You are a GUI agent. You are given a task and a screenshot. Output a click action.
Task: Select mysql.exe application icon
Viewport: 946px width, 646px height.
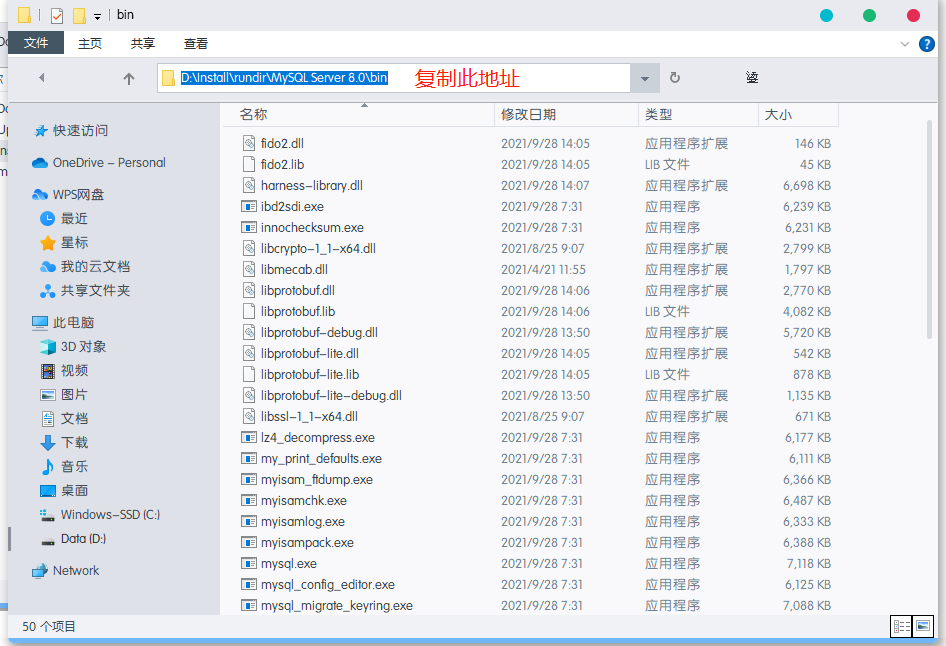tap(249, 563)
